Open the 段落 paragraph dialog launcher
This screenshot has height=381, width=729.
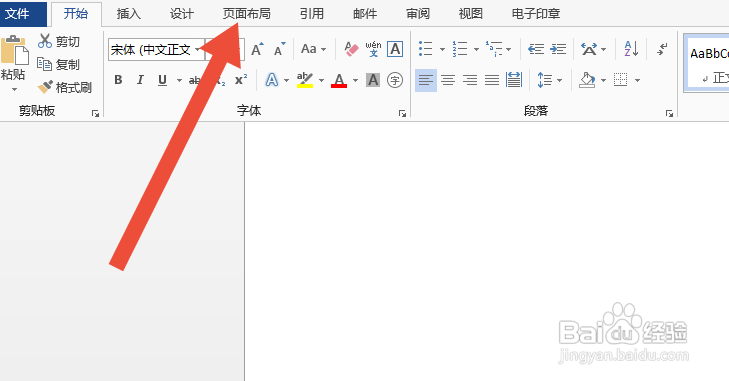coord(669,113)
